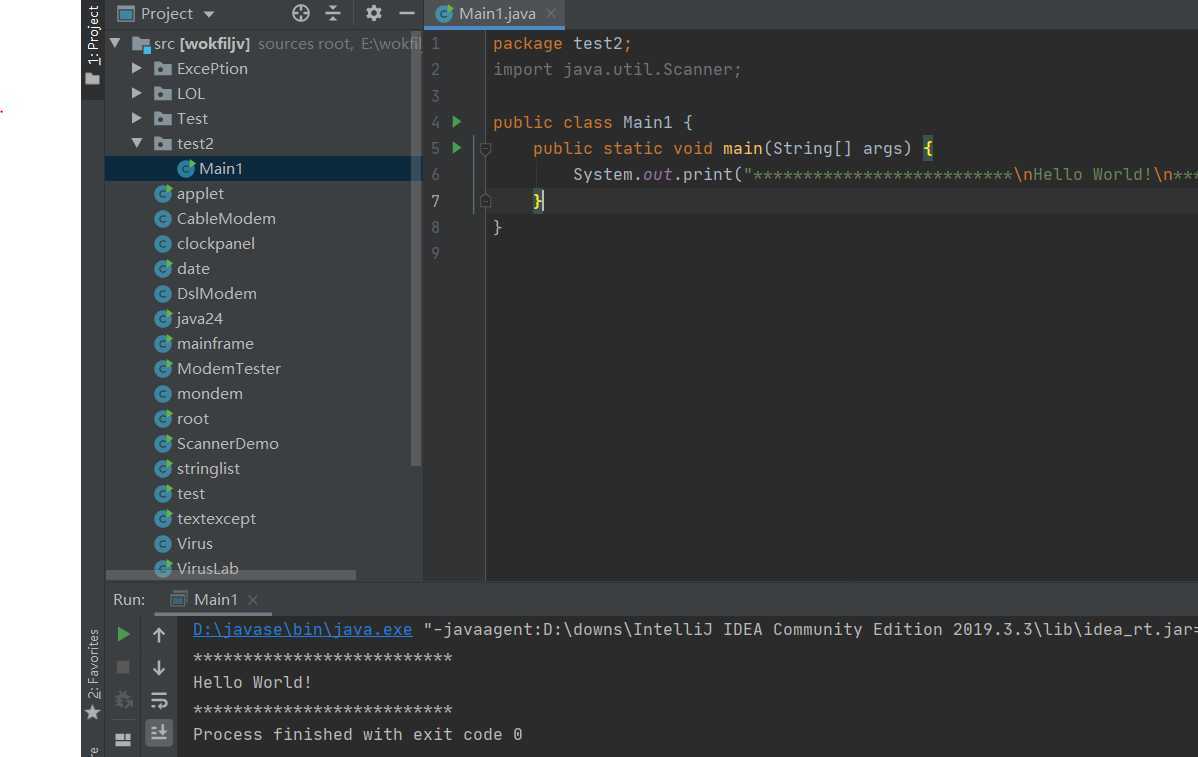This screenshot has width=1198, height=757.
Task: Select Virus class in the project tree
Action: point(194,543)
